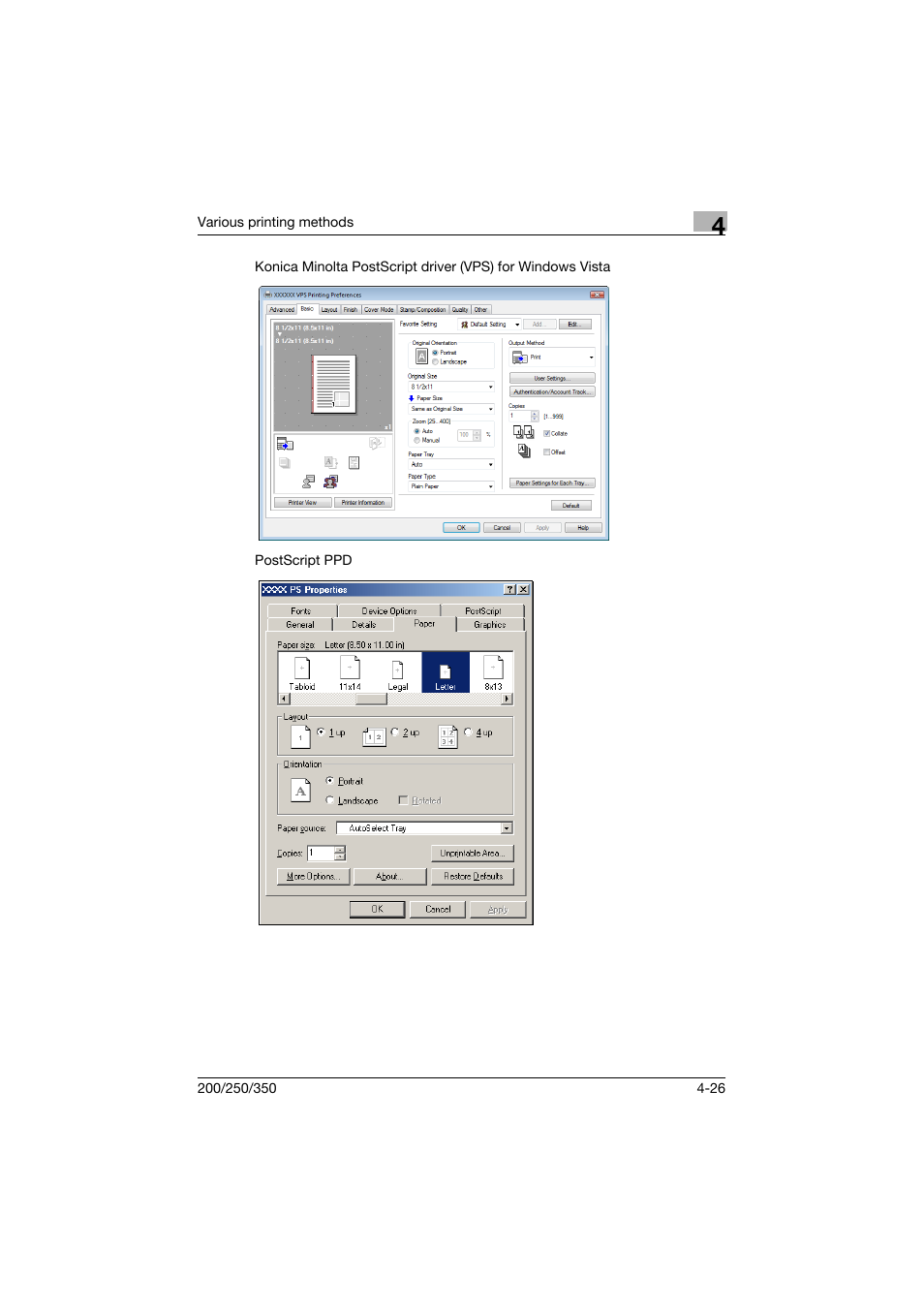Image resolution: width=924 pixels, height=1308 pixels.
Task: Click Paper Settings for Each Tray button
Action: pos(552,483)
